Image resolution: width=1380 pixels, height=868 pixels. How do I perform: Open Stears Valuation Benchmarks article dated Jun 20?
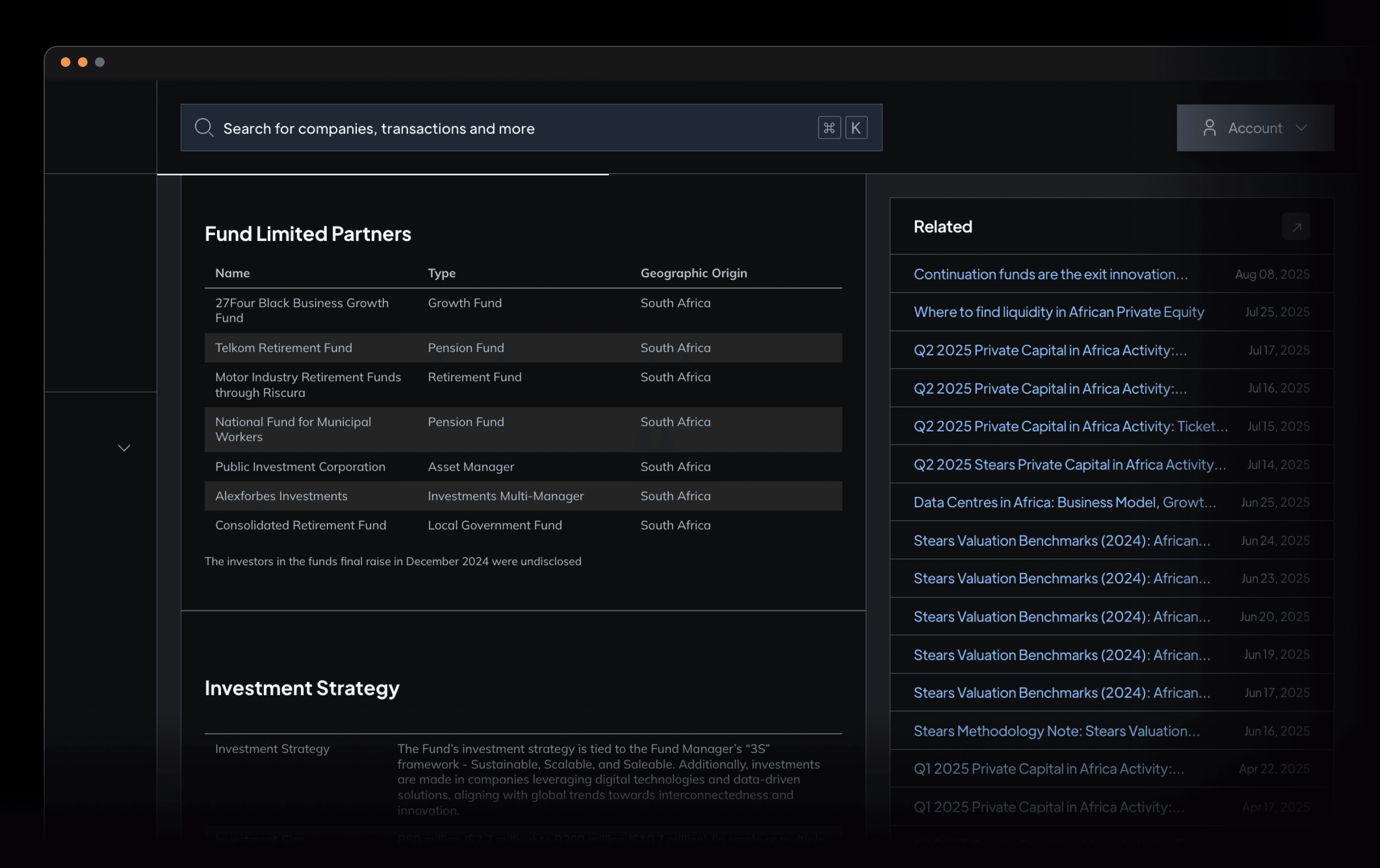click(x=1062, y=617)
